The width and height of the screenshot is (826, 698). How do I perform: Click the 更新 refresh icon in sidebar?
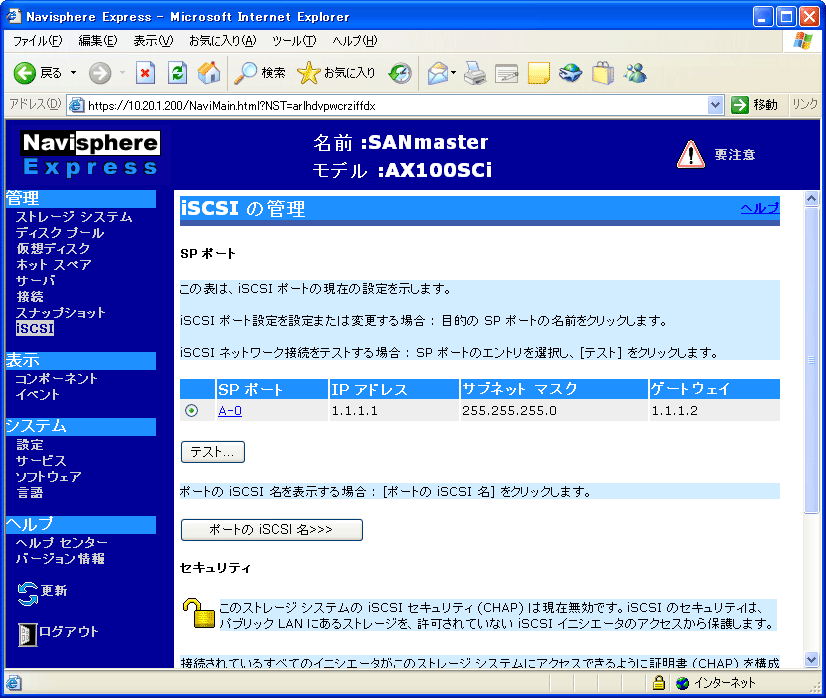point(28,593)
